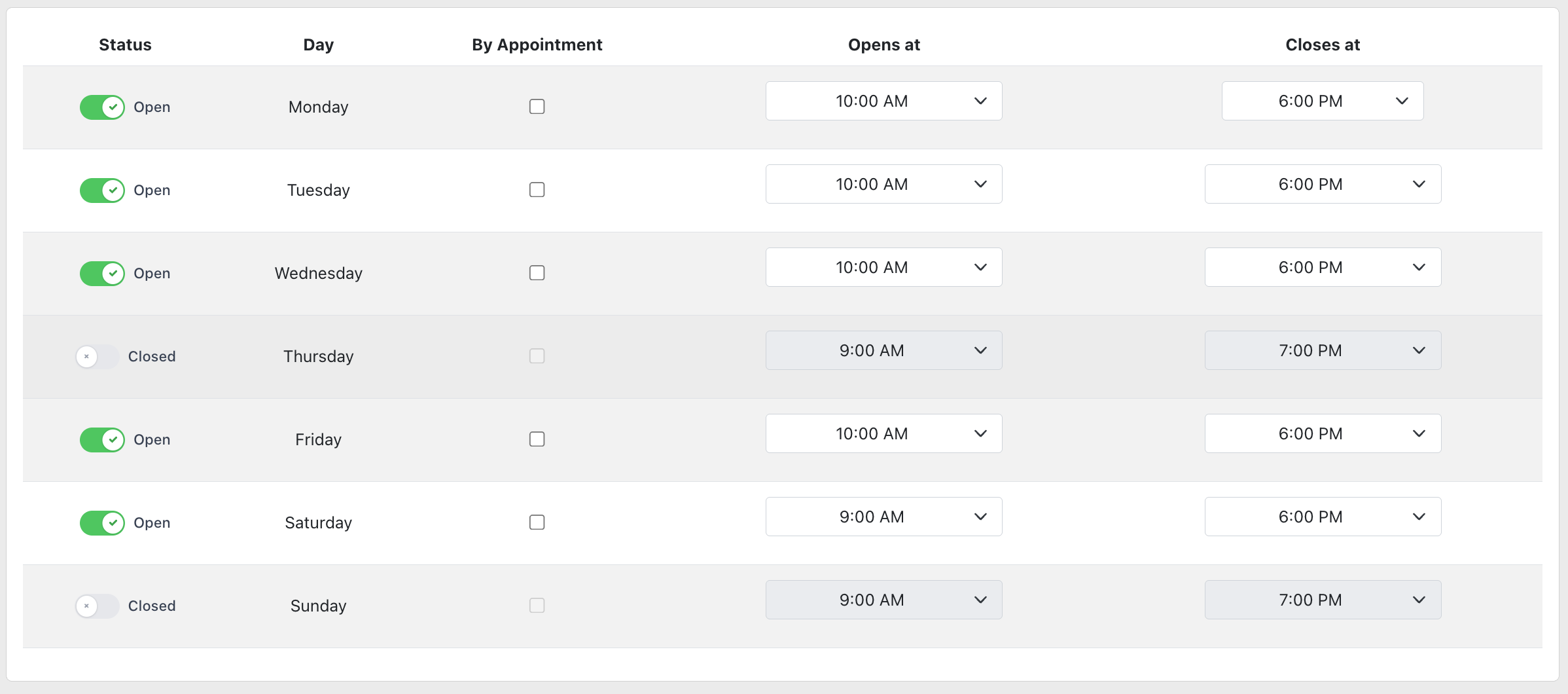Turn on the Sunday status toggle
Screen dimensions: 1568x694
coord(97,606)
